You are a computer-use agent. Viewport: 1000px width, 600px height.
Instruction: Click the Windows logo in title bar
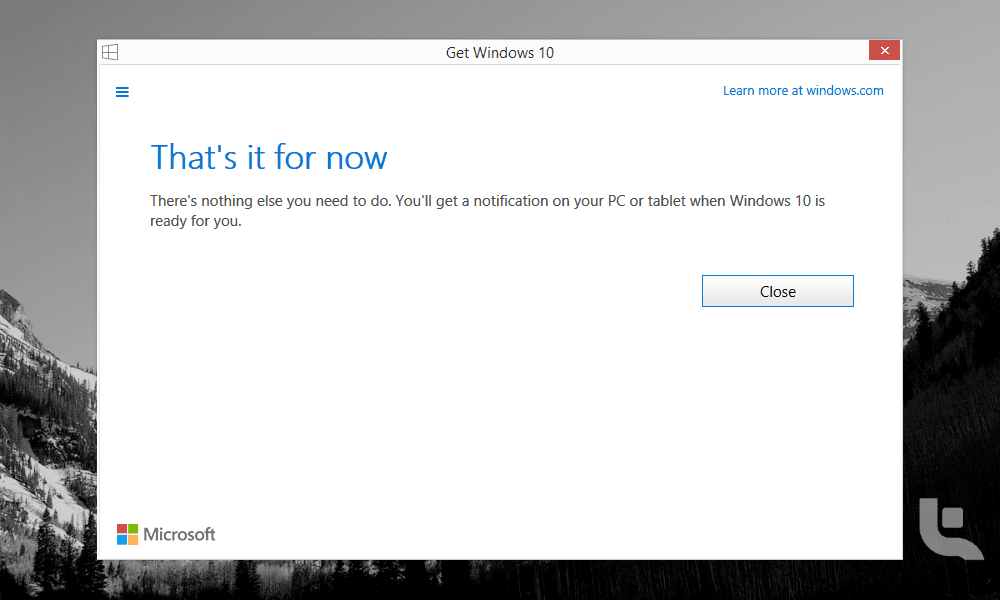(110, 52)
